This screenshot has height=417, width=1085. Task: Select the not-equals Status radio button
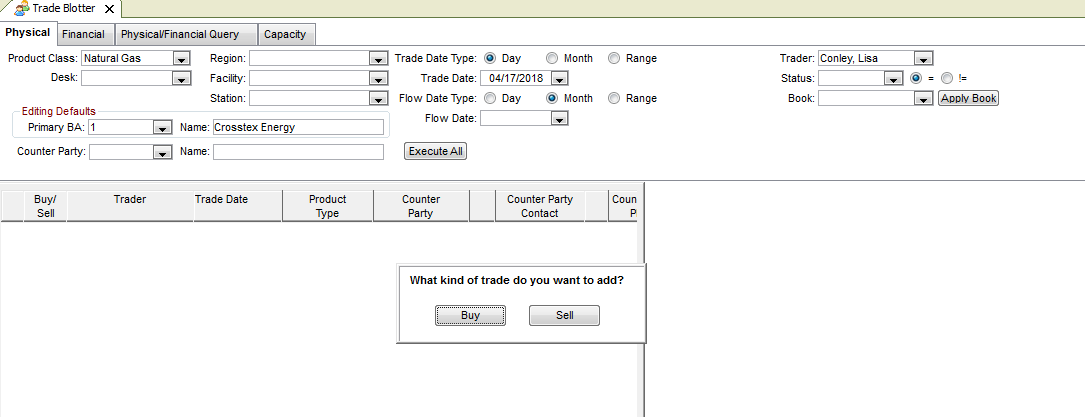click(x=947, y=78)
